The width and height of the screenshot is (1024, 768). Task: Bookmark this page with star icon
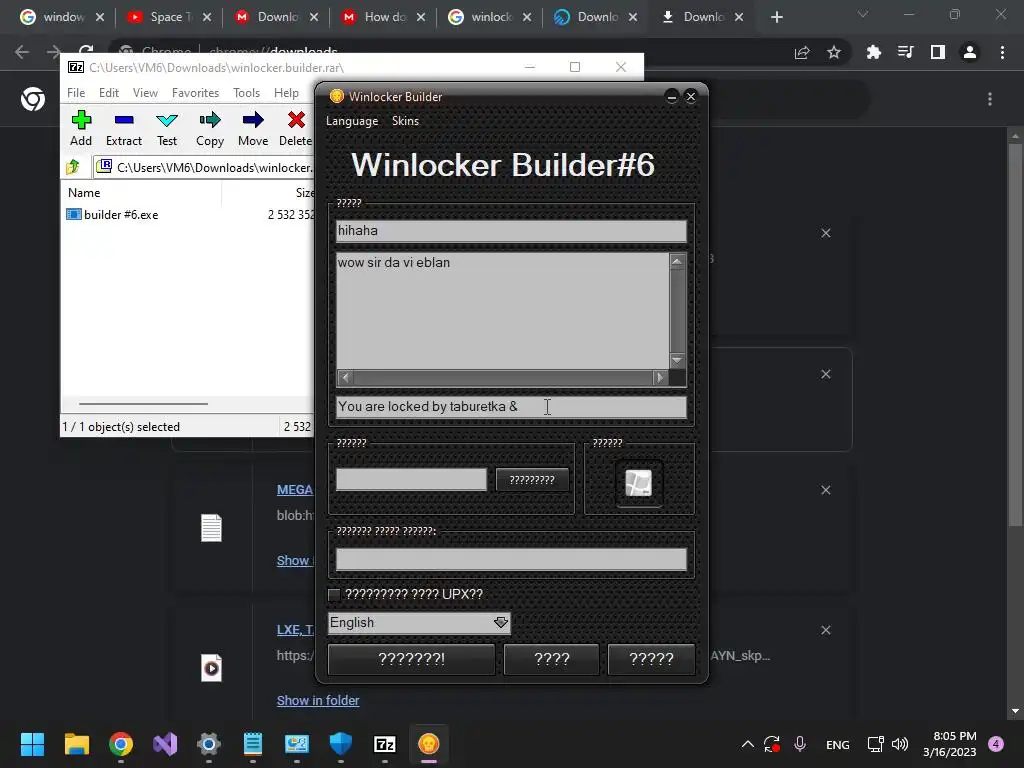(834, 52)
